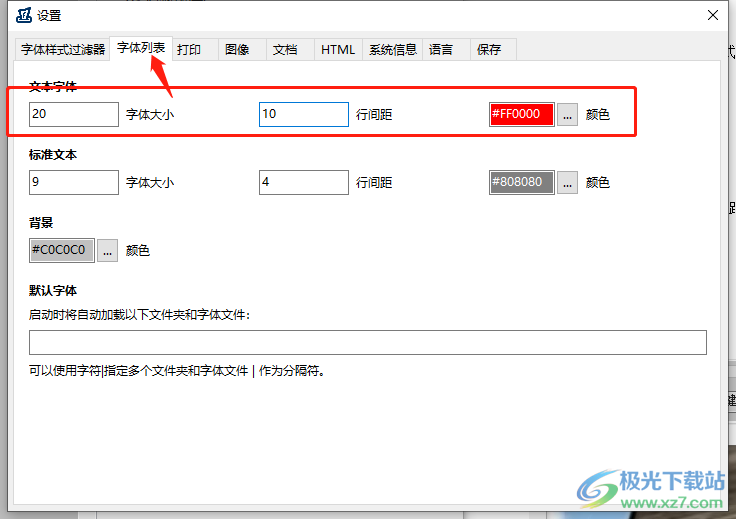This screenshot has width=736, height=519.
Task: Click the 文本字体 font size field showing 20
Action: pos(74,114)
